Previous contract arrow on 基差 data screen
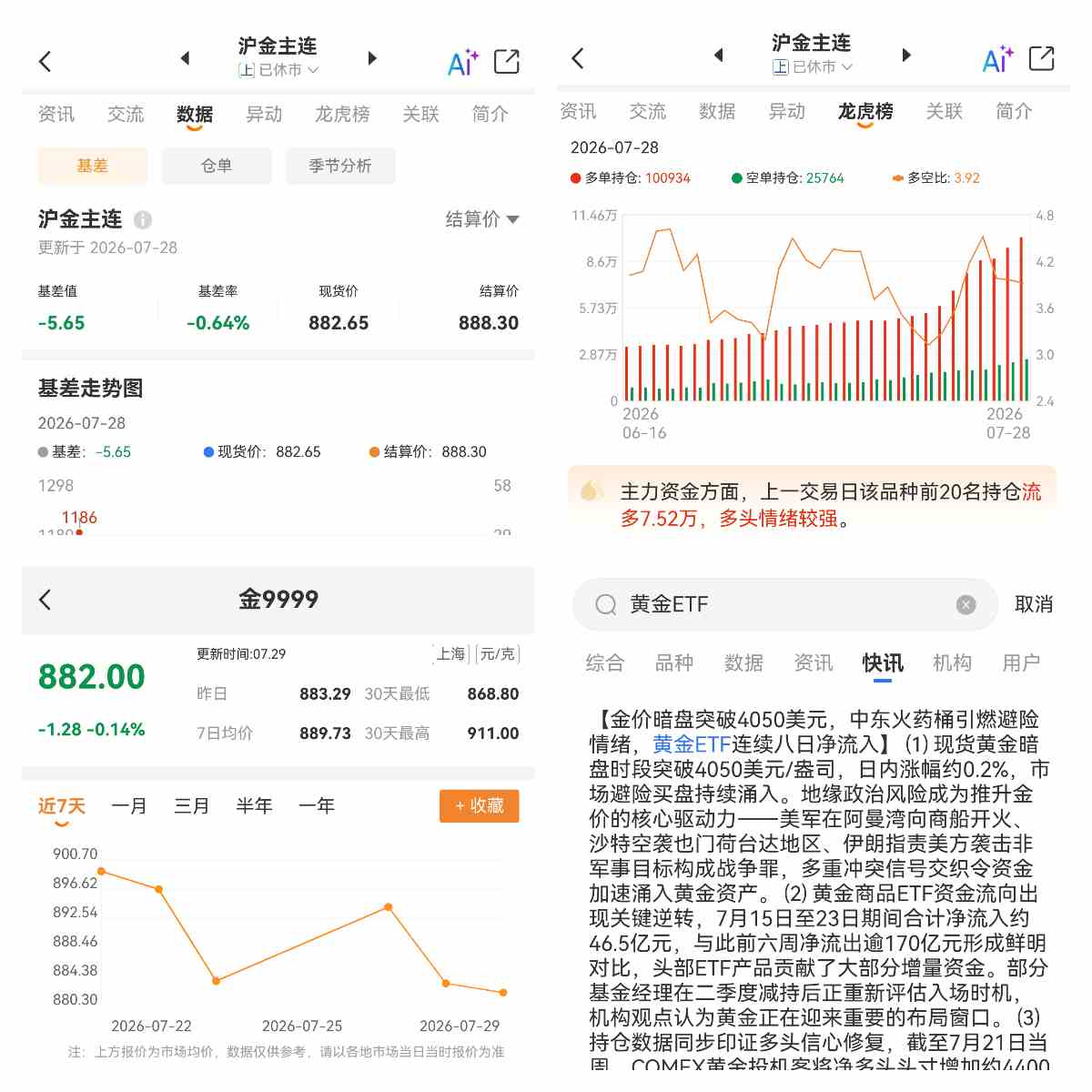1092x1092 pixels. tap(186, 58)
